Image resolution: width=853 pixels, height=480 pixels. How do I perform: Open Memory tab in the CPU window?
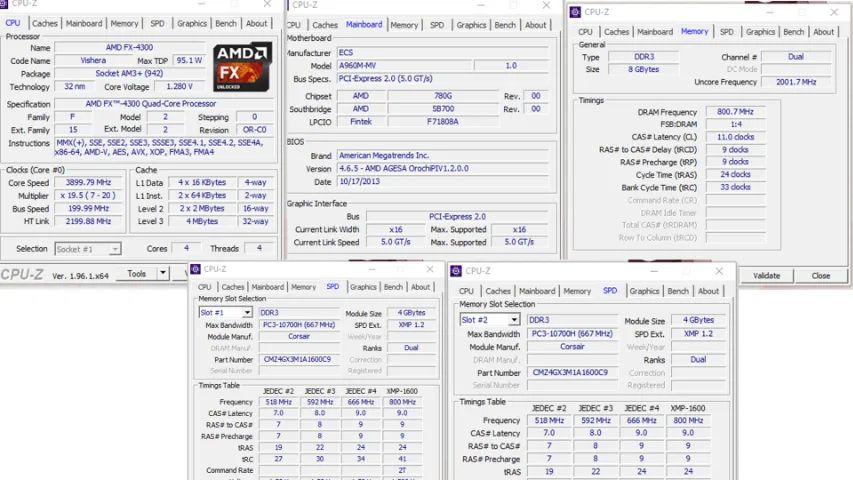click(x=124, y=23)
